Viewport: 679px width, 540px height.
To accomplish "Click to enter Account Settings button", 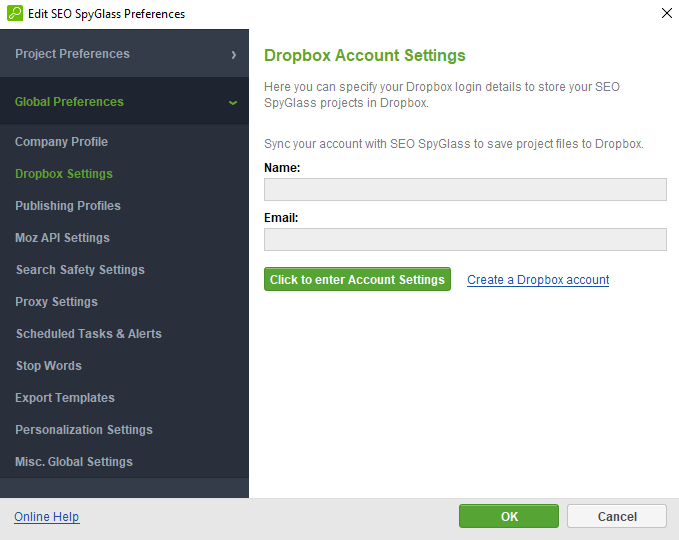I will (x=357, y=279).
